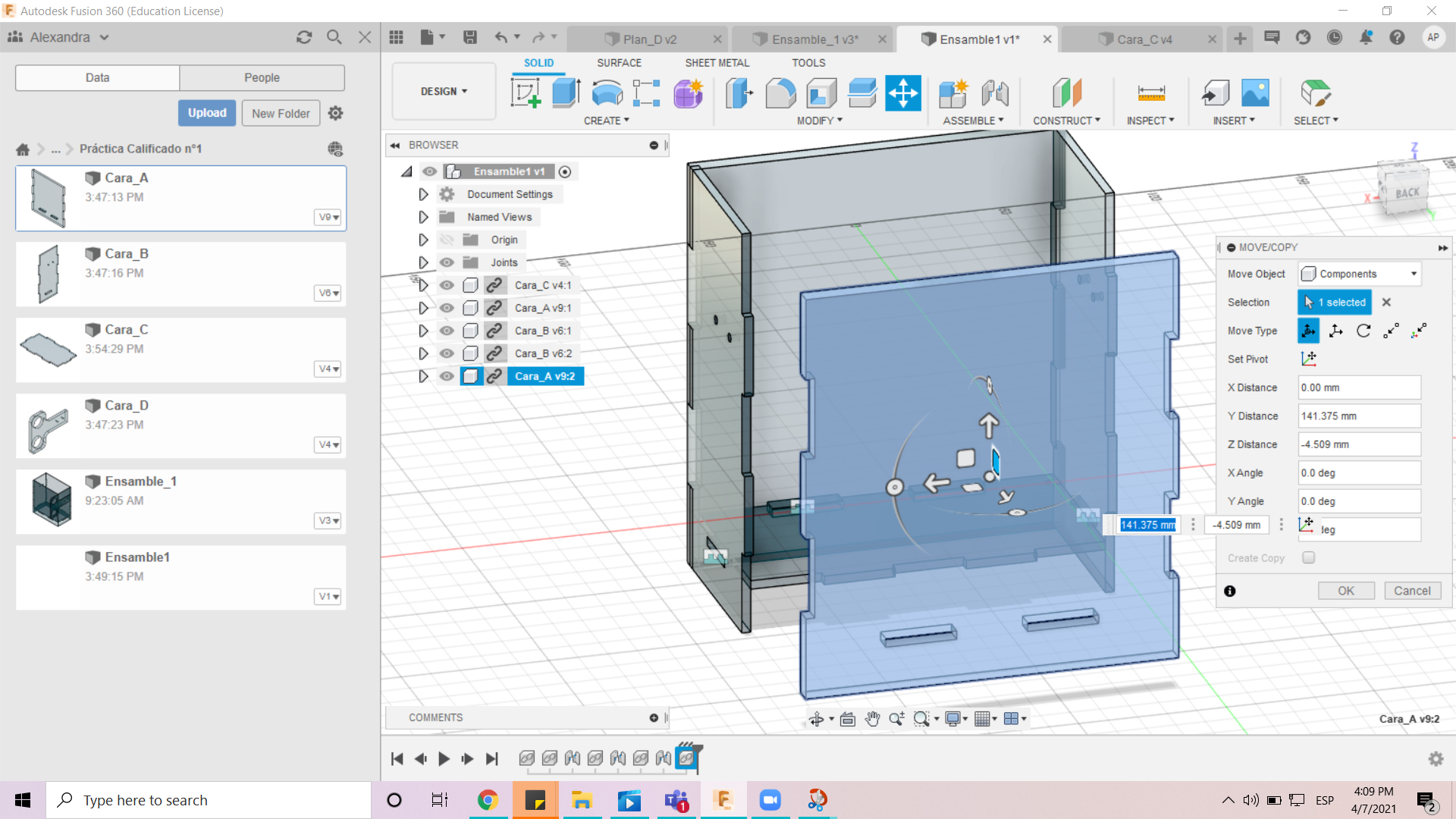The height and width of the screenshot is (819, 1456).
Task: Clear selection with X button
Action: (1386, 302)
